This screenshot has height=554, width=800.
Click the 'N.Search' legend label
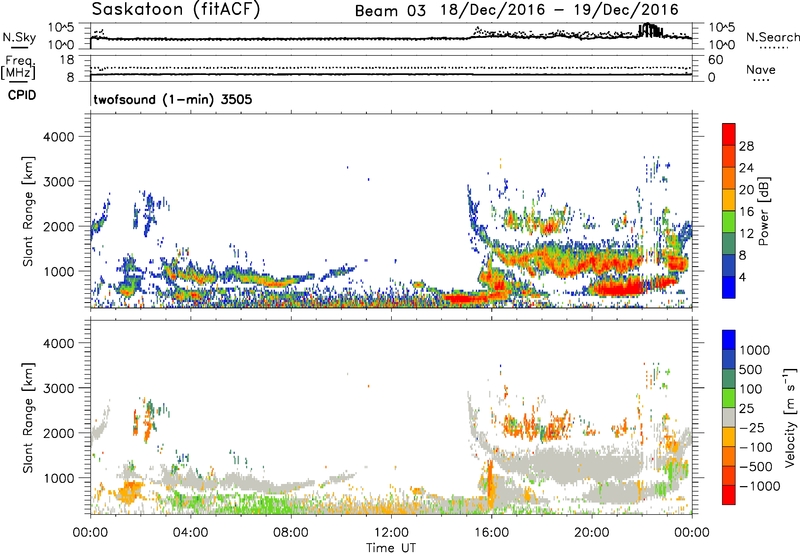pyautogui.click(x=772, y=37)
